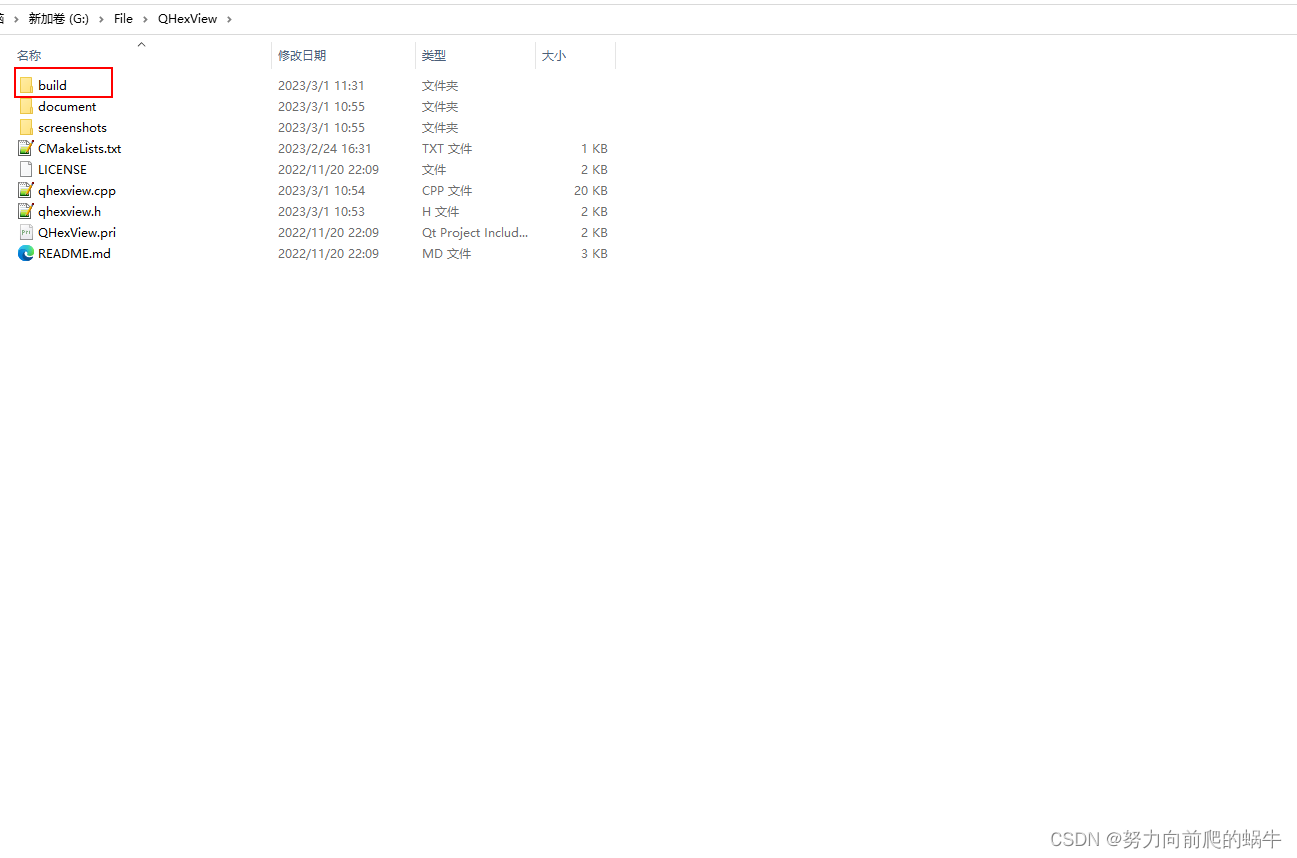The image size is (1297, 858).
Task: Sort by 修改日期 column header
Action: click(302, 55)
